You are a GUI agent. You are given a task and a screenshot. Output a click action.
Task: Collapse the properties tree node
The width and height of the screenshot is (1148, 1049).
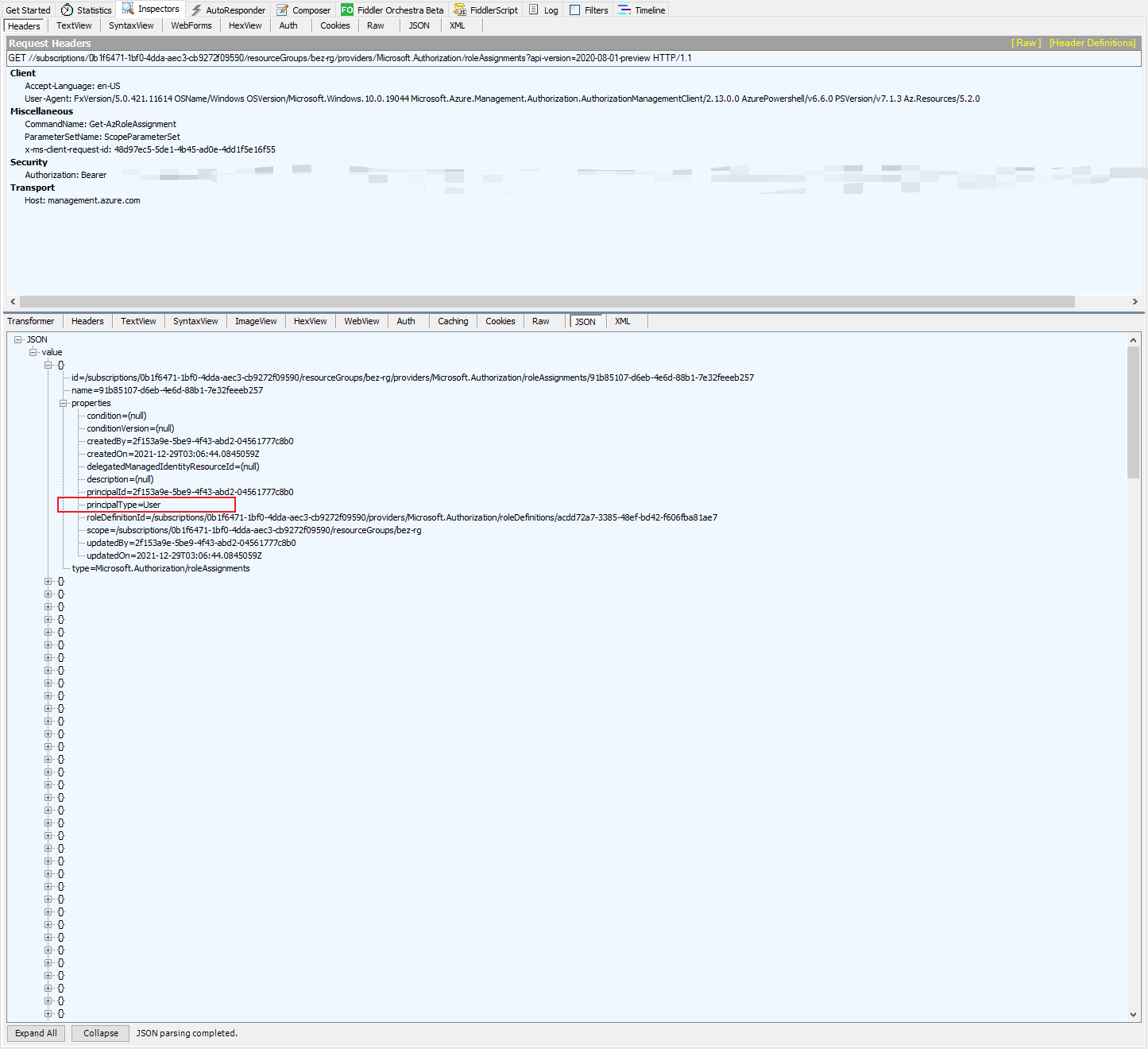[x=64, y=403]
